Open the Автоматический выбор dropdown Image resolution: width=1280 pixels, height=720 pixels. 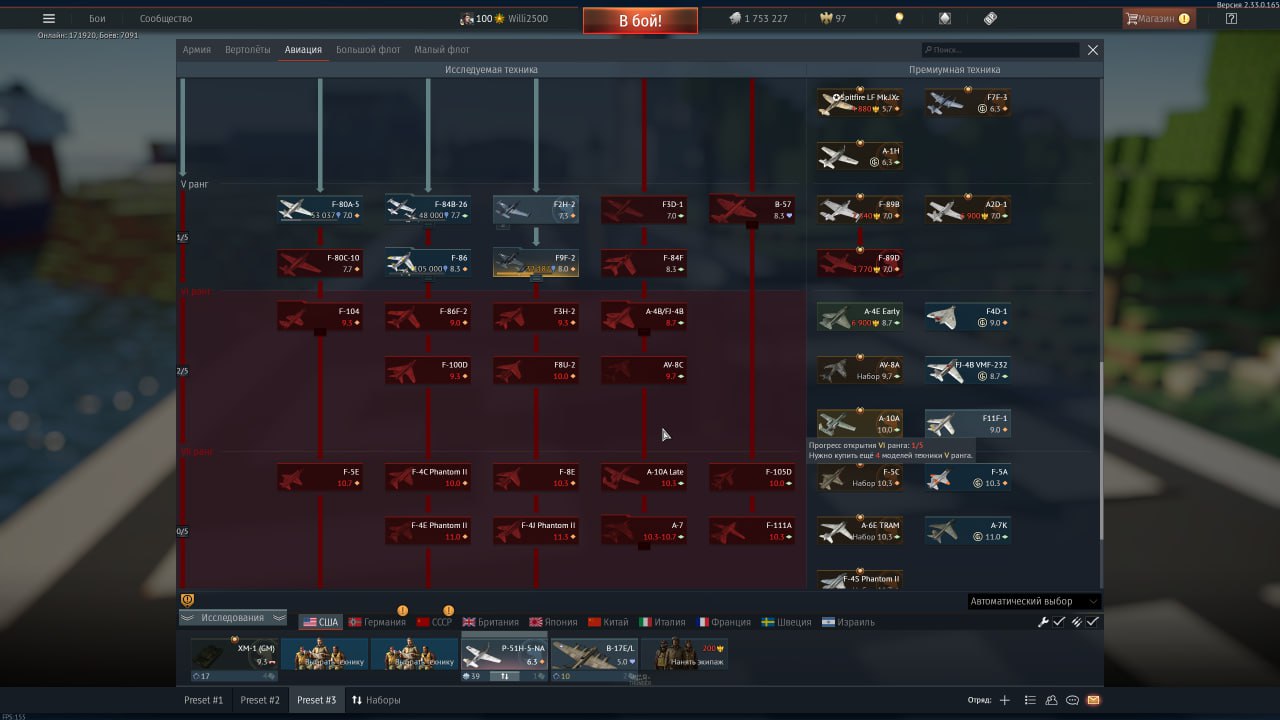click(x=1034, y=601)
